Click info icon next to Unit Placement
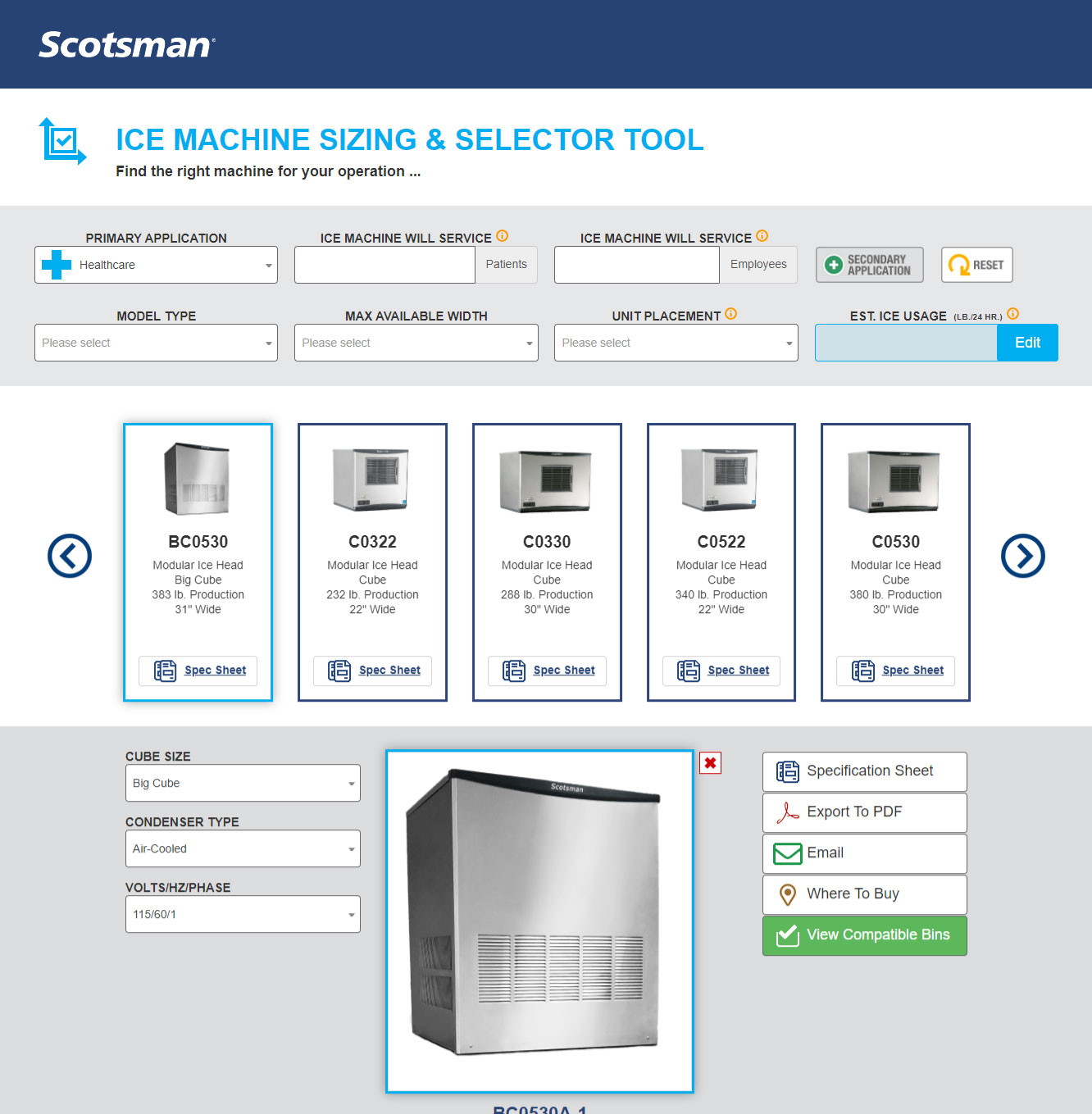The width and height of the screenshot is (1092, 1114). pyautogui.click(x=731, y=314)
